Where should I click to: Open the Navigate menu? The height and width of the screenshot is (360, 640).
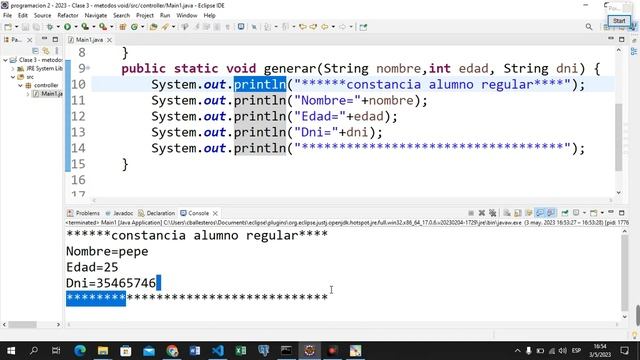tap(96, 16)
